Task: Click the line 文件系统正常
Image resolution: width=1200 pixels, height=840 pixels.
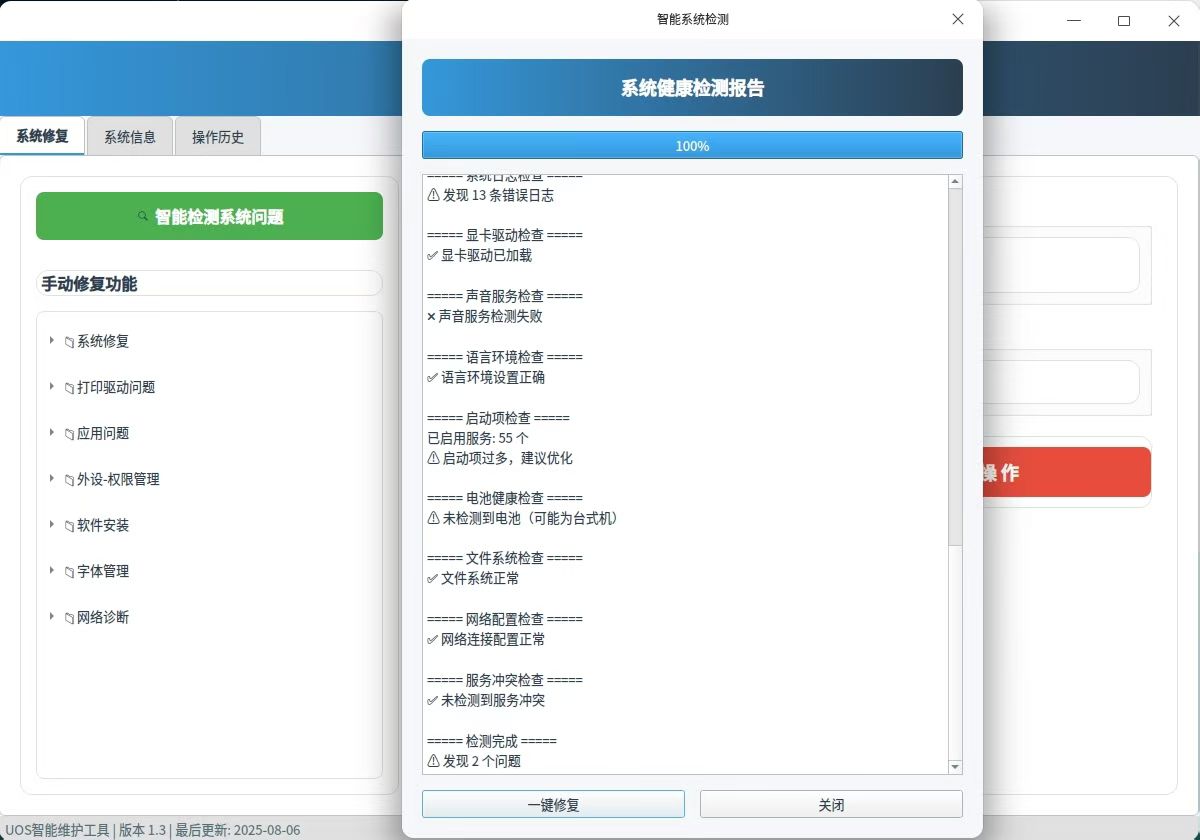Action: pyautogui.click(x=473, y=578)
